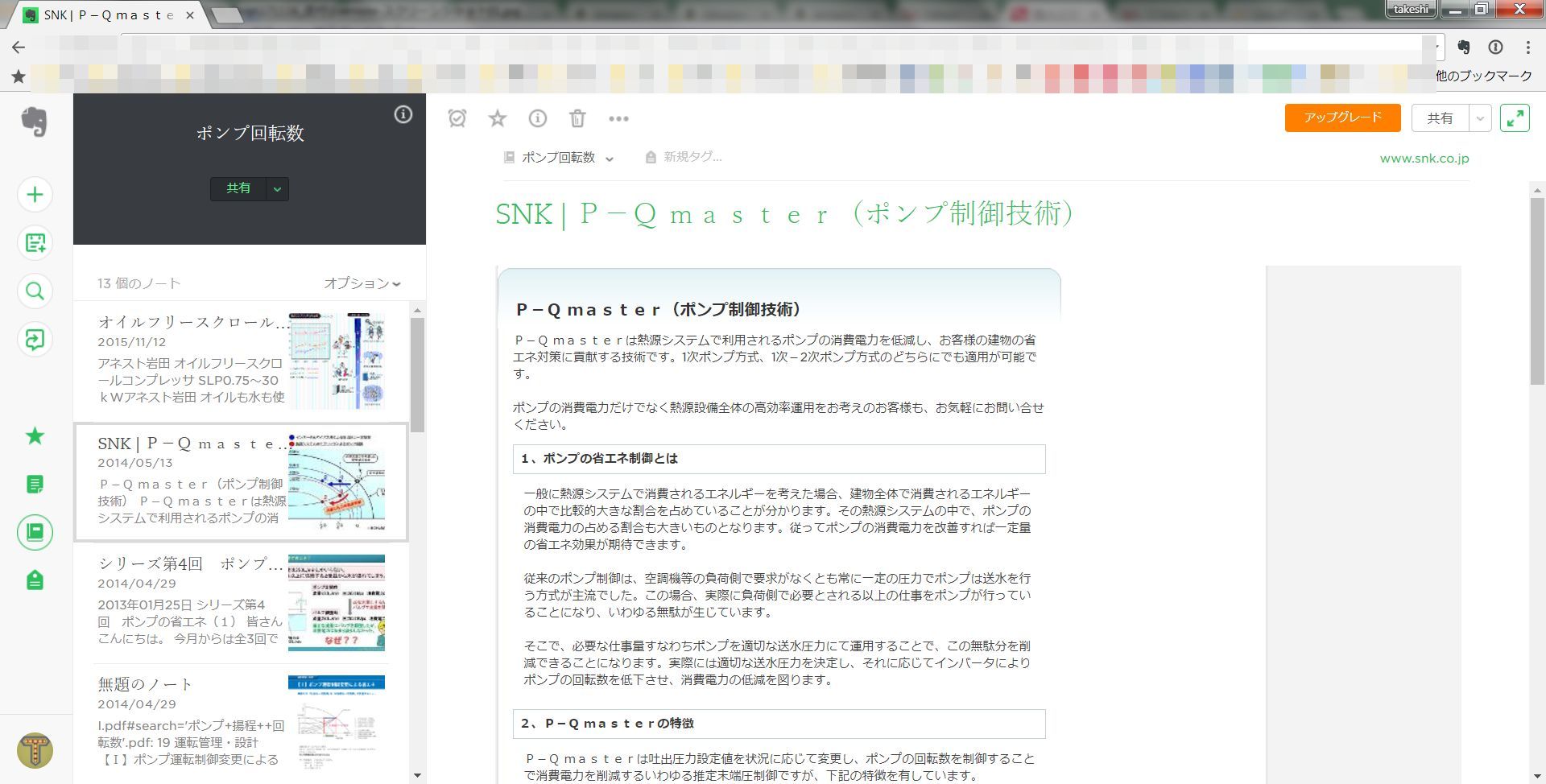Open the search magnifier in sidebar
Screen dimensions: 1546x784
[35, 291]
